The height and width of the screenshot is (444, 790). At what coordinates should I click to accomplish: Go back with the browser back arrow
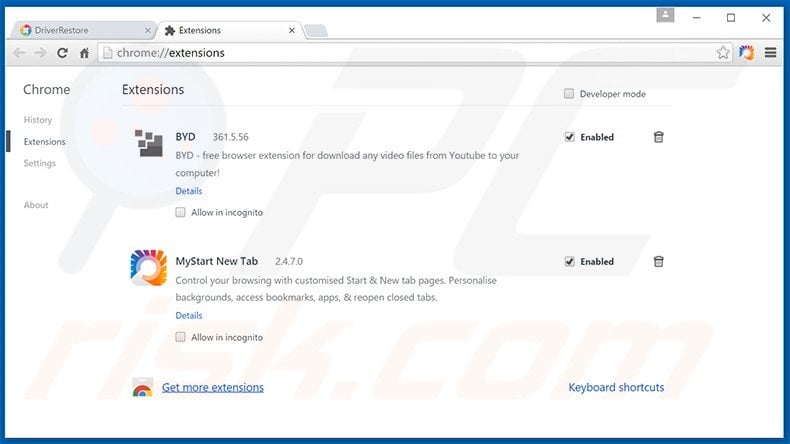(x=19, y=53)
